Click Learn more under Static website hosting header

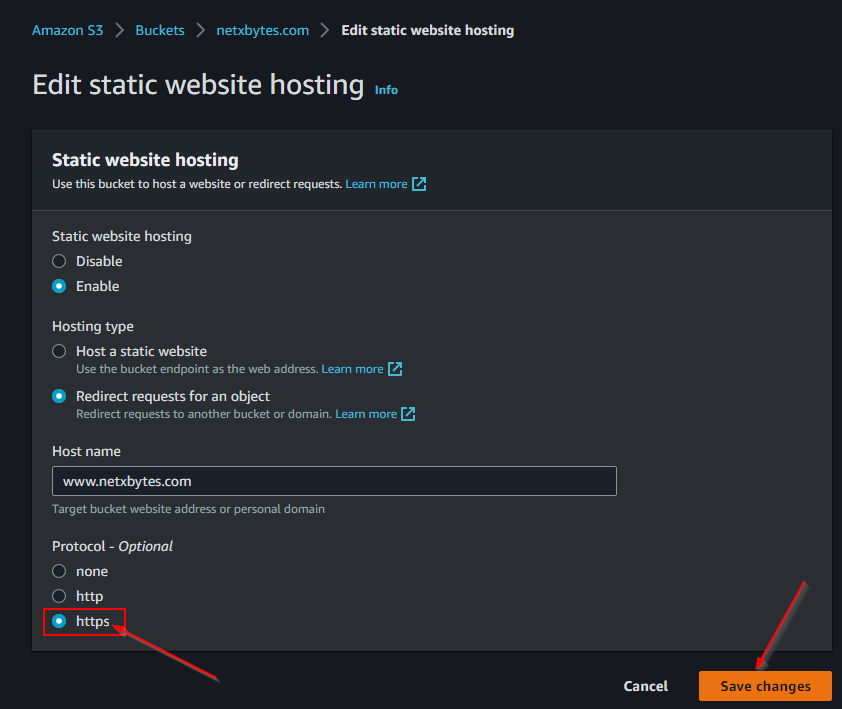tap(376, 184)
